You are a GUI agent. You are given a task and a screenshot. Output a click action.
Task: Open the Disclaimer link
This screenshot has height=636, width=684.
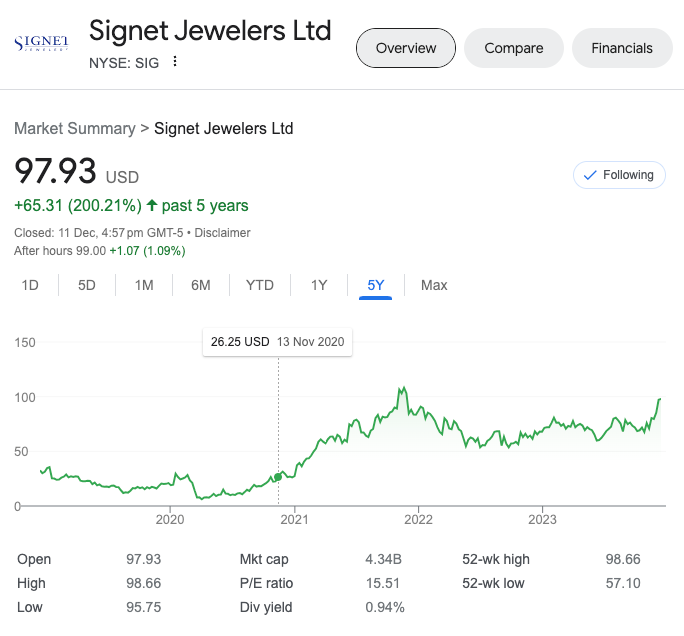[222, 233]
